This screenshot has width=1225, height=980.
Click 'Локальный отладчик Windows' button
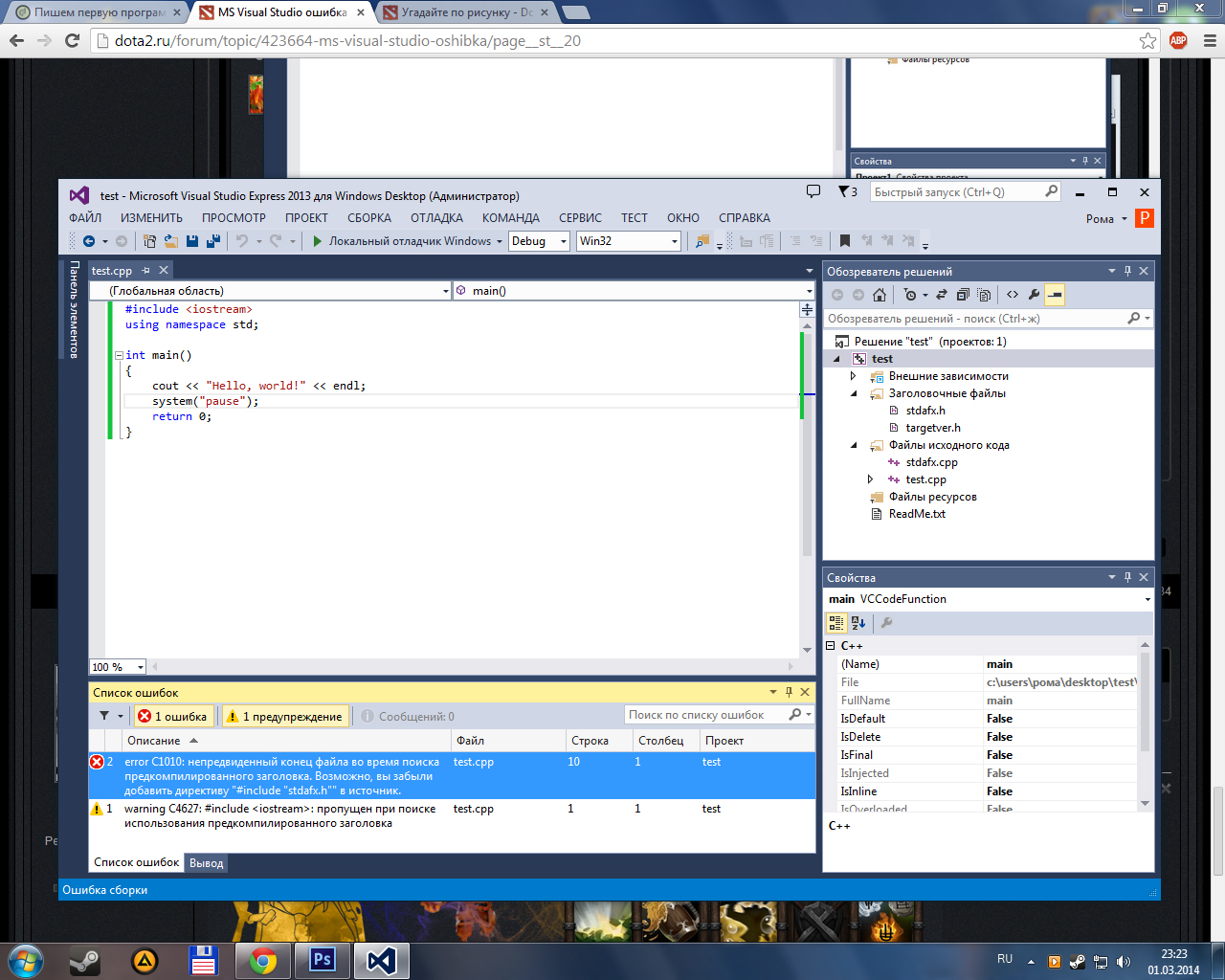pos(410,241)
